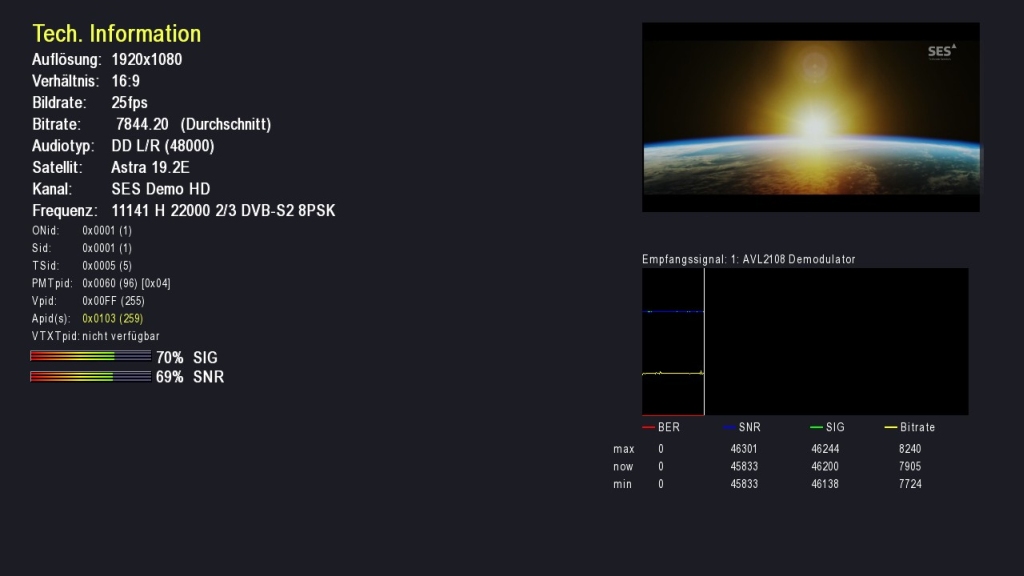Click the min Bitrate value 7724
Screen dimensions: 1024x576
coord(910,485)
